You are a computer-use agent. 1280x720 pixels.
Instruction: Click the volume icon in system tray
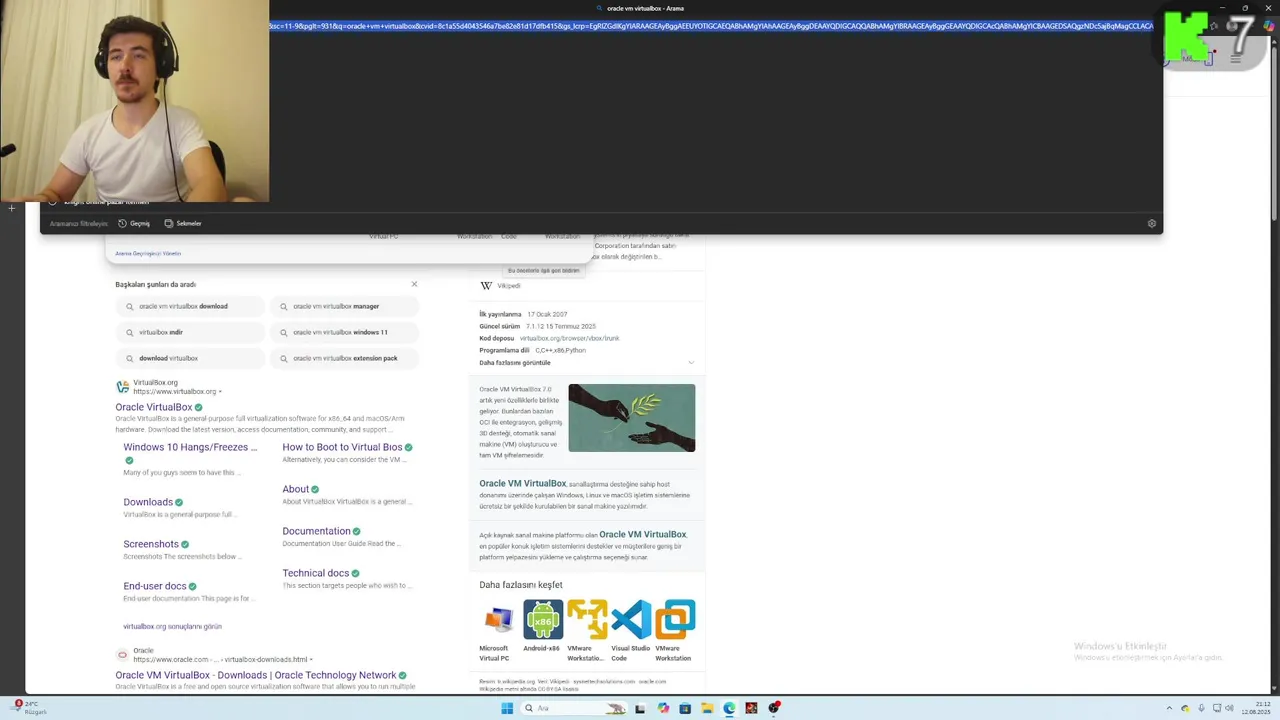1229,708
